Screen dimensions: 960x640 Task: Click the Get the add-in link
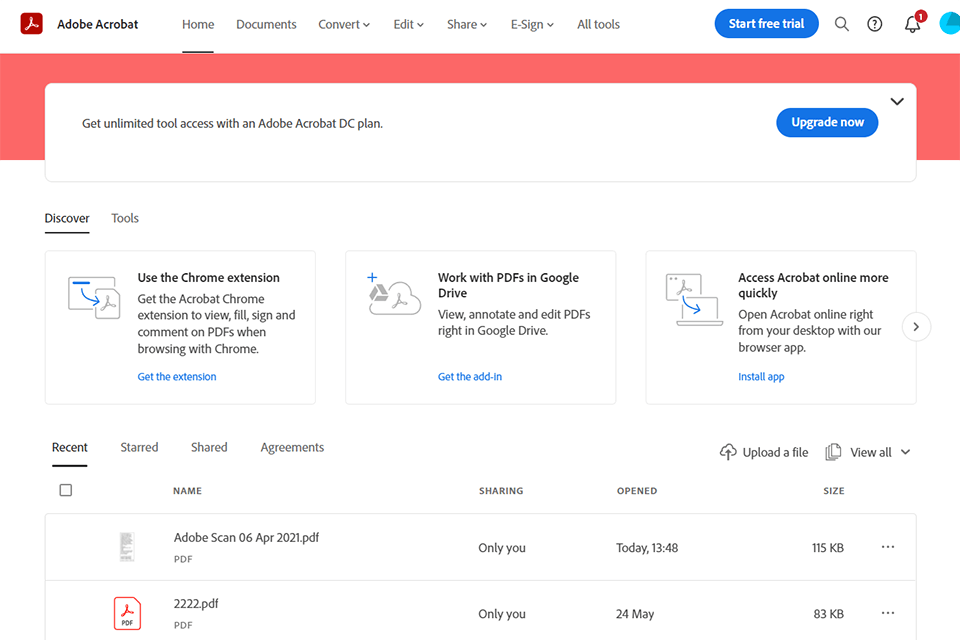pos(470,377)
